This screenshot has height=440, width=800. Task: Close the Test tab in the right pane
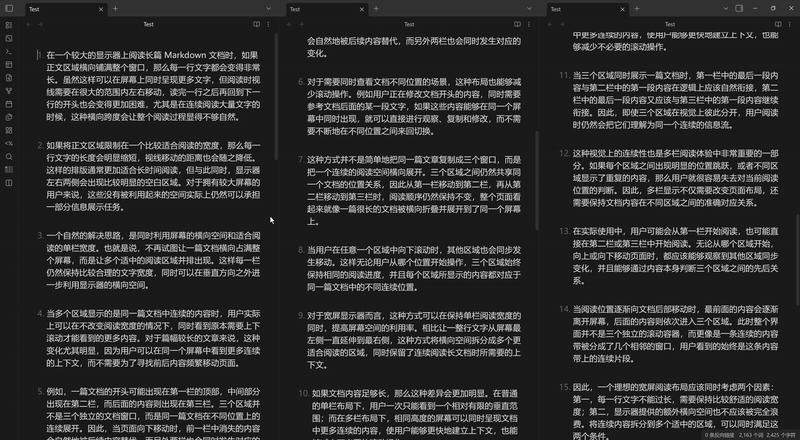(x=622, y=9)
